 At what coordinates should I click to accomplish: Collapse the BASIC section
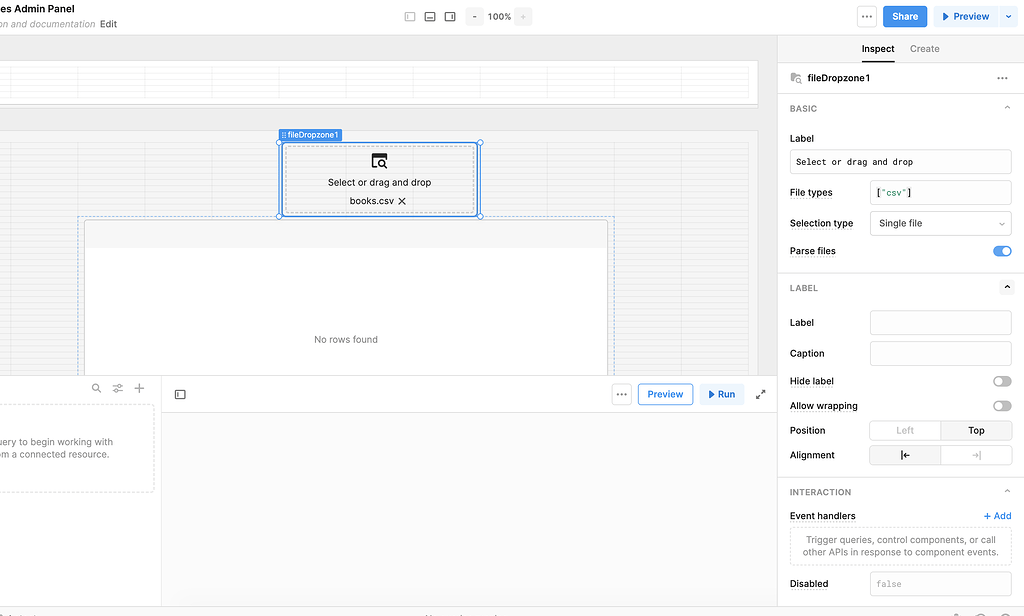[1006, 108]
